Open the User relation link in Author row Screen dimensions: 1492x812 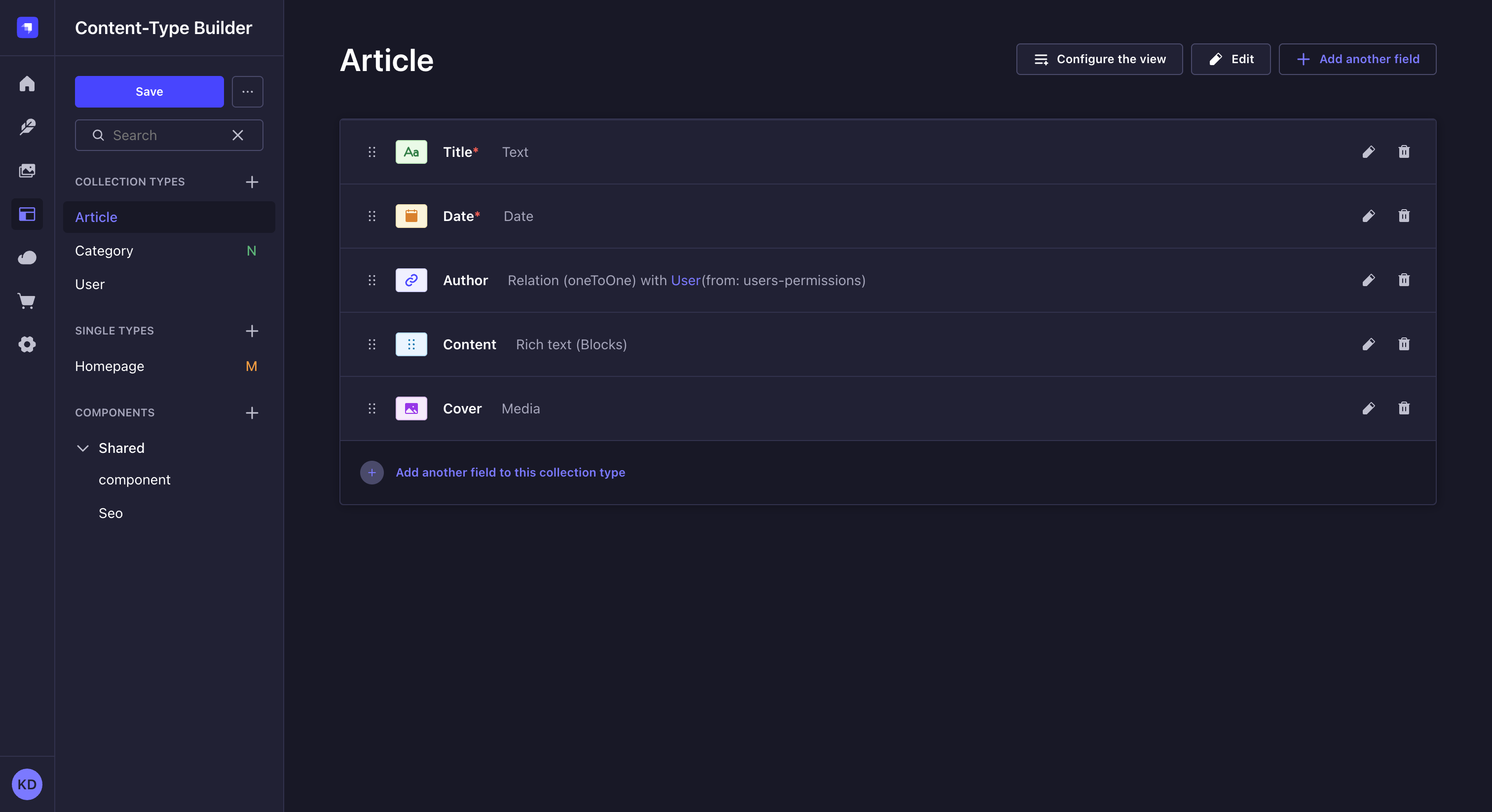tap(685, 280)
